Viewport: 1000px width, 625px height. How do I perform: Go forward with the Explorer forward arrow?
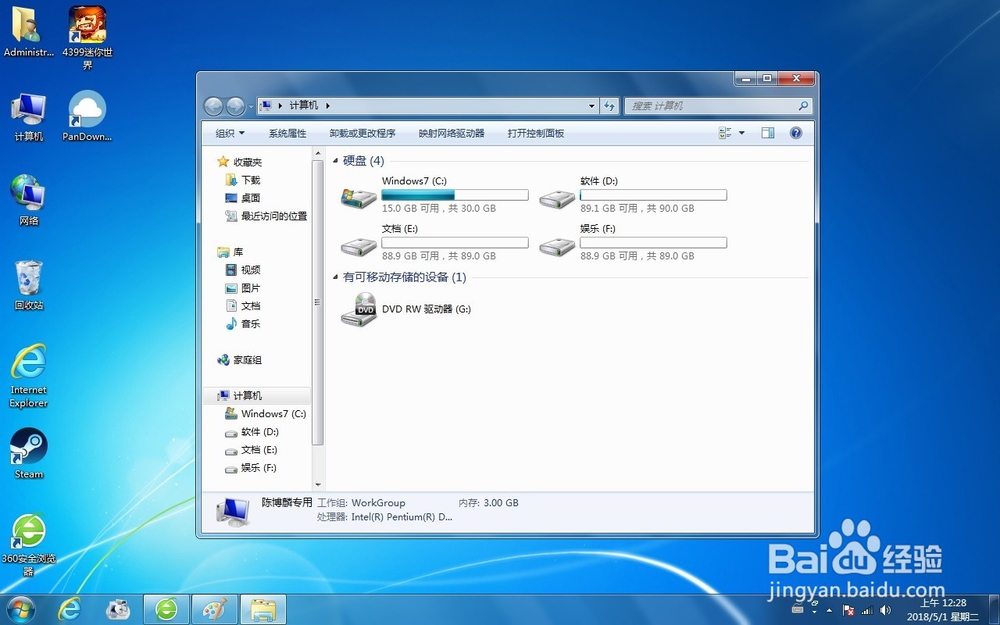pyautogui.click(x=235, y=106)
